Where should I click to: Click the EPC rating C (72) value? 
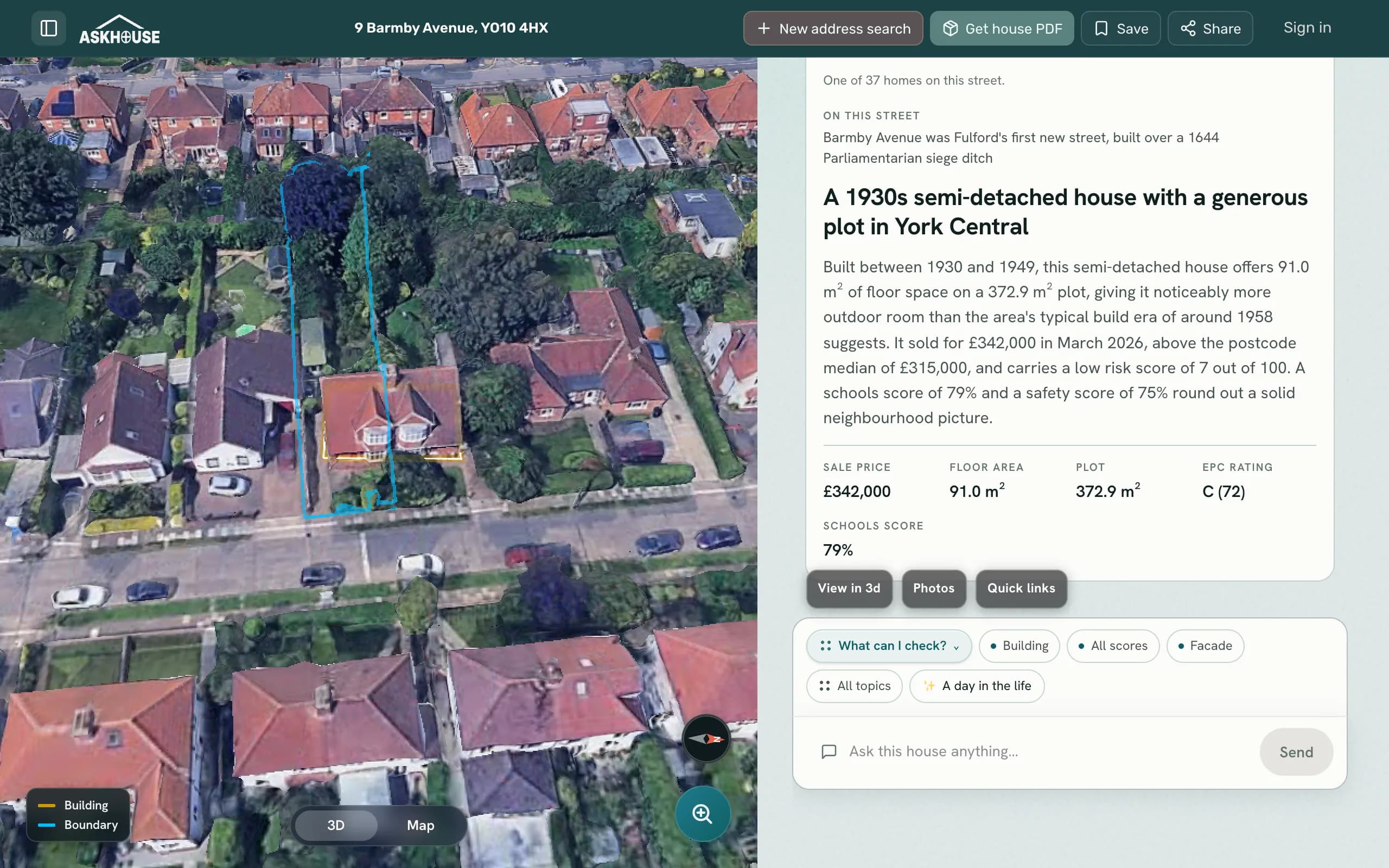[x=1223, y=492]
